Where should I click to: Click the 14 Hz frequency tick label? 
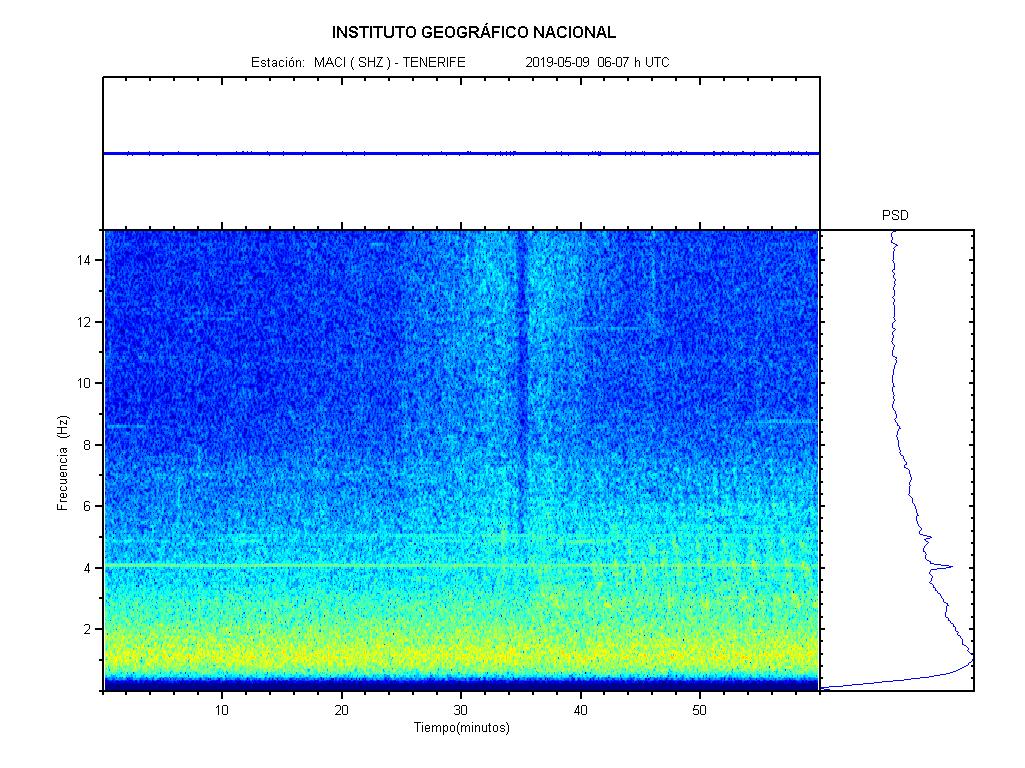(x=84, y=261)
